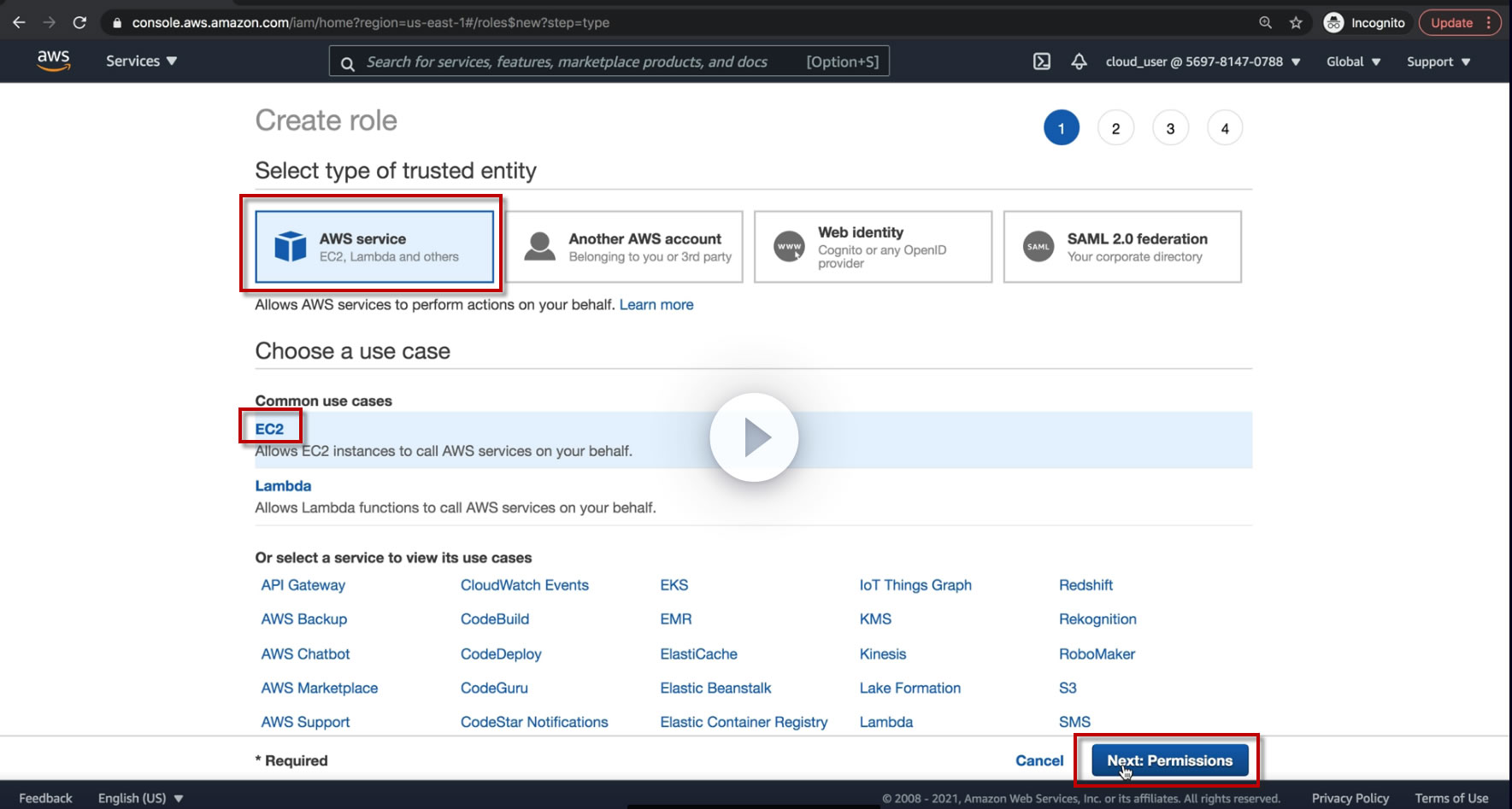This screenshot has width=1512, height=809.
Task: Select Rekognition service
Action: coord(1097,619)
